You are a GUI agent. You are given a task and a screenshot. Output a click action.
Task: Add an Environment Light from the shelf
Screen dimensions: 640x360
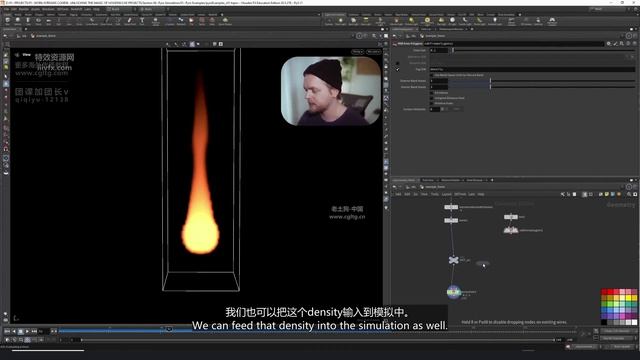tap(427, 21)
